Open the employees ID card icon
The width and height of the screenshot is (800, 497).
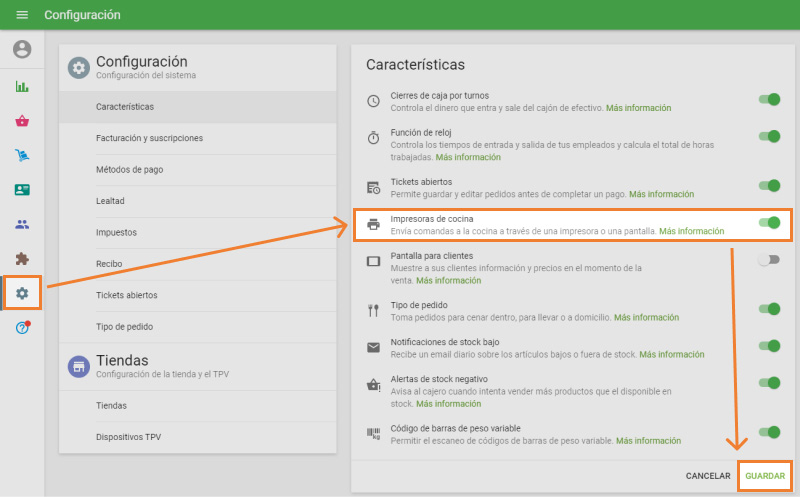[x=22, y=189]
